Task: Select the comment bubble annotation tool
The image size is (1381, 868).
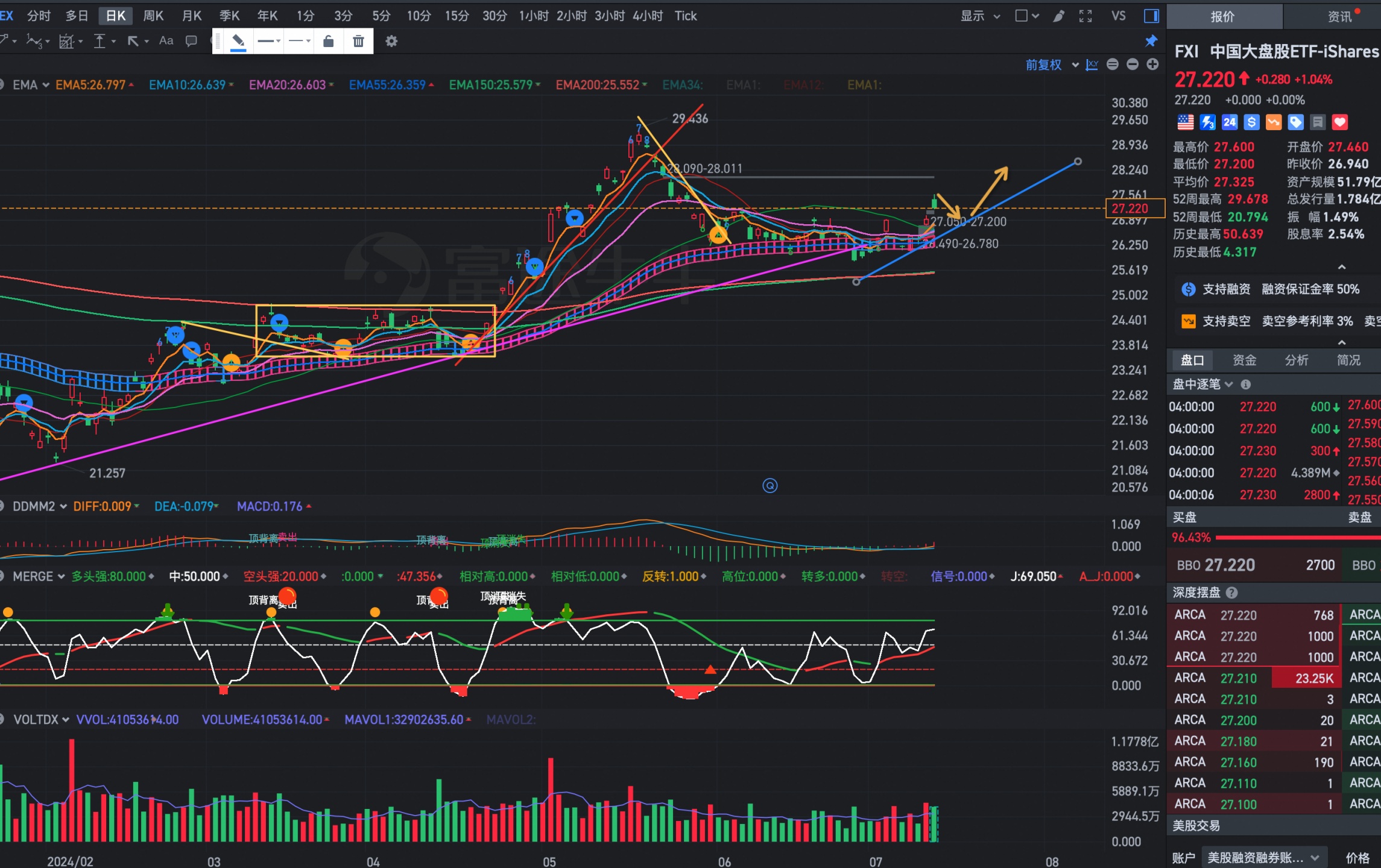Action: coord(191,41)
